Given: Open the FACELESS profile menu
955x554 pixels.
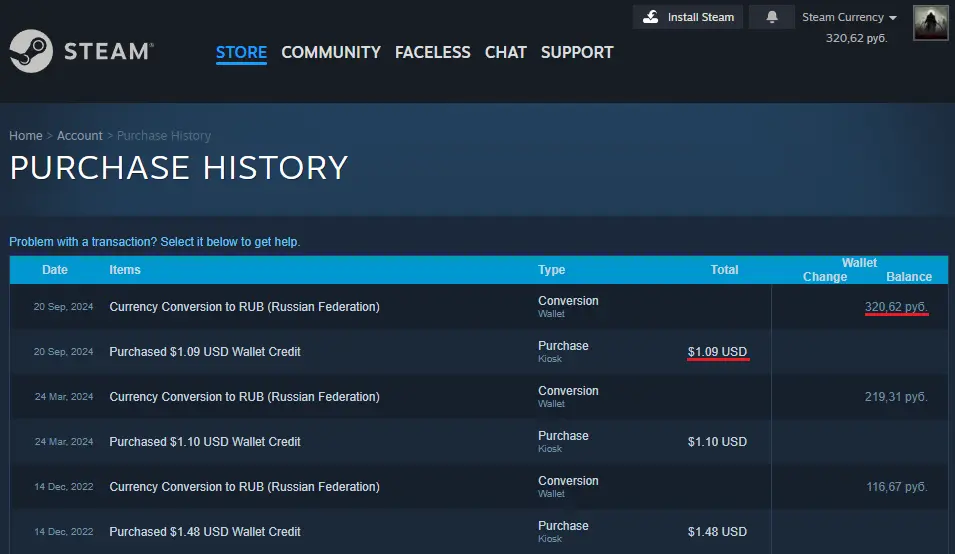Looking at the screenshot, I should point(432,52).
